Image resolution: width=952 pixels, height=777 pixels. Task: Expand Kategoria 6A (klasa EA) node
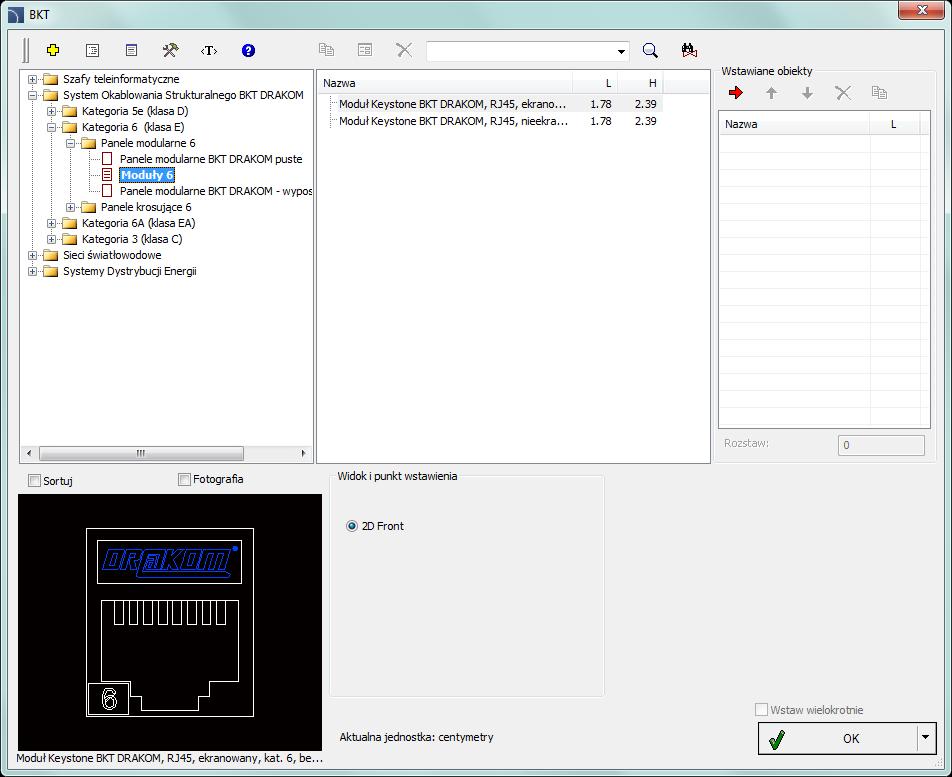pyautogui.click(x=52, y=223)
